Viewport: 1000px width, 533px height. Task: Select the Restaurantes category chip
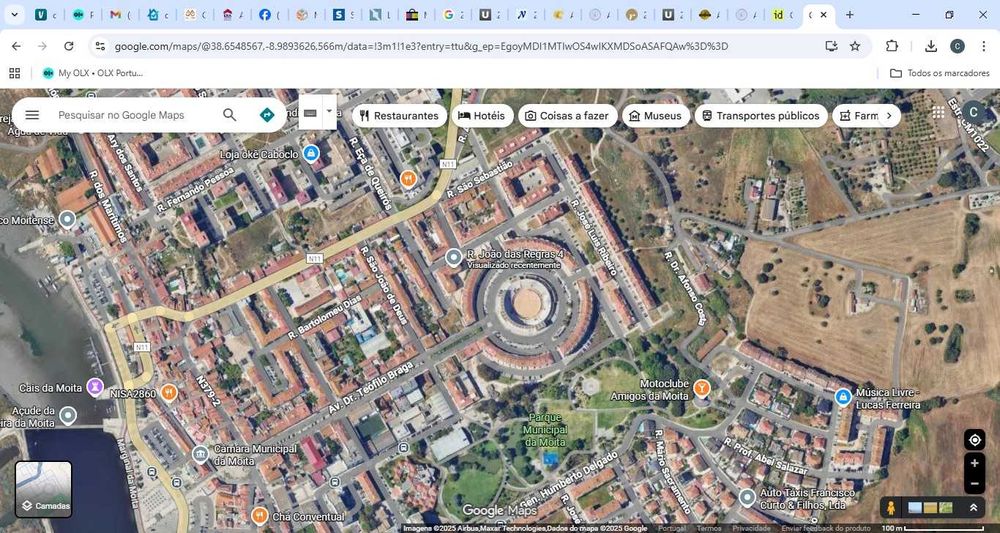click(x=399, y=116)
